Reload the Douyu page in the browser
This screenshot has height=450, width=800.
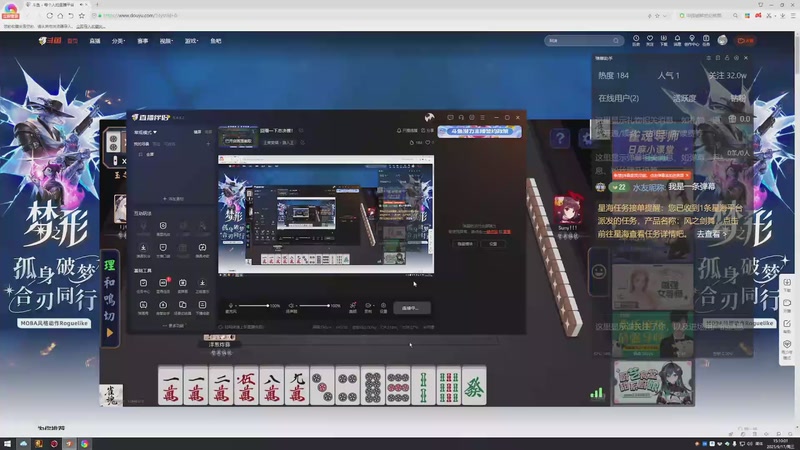click(49, 16)
